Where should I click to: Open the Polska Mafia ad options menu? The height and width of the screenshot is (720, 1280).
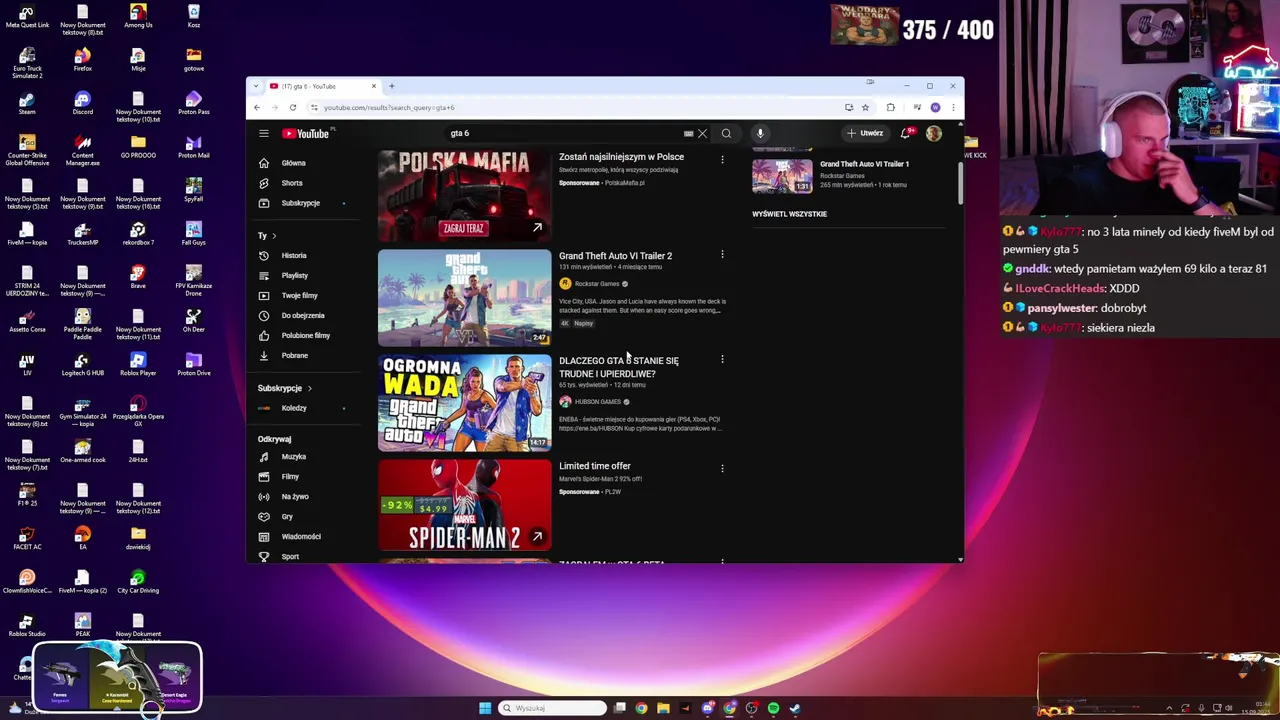(722, 159)
